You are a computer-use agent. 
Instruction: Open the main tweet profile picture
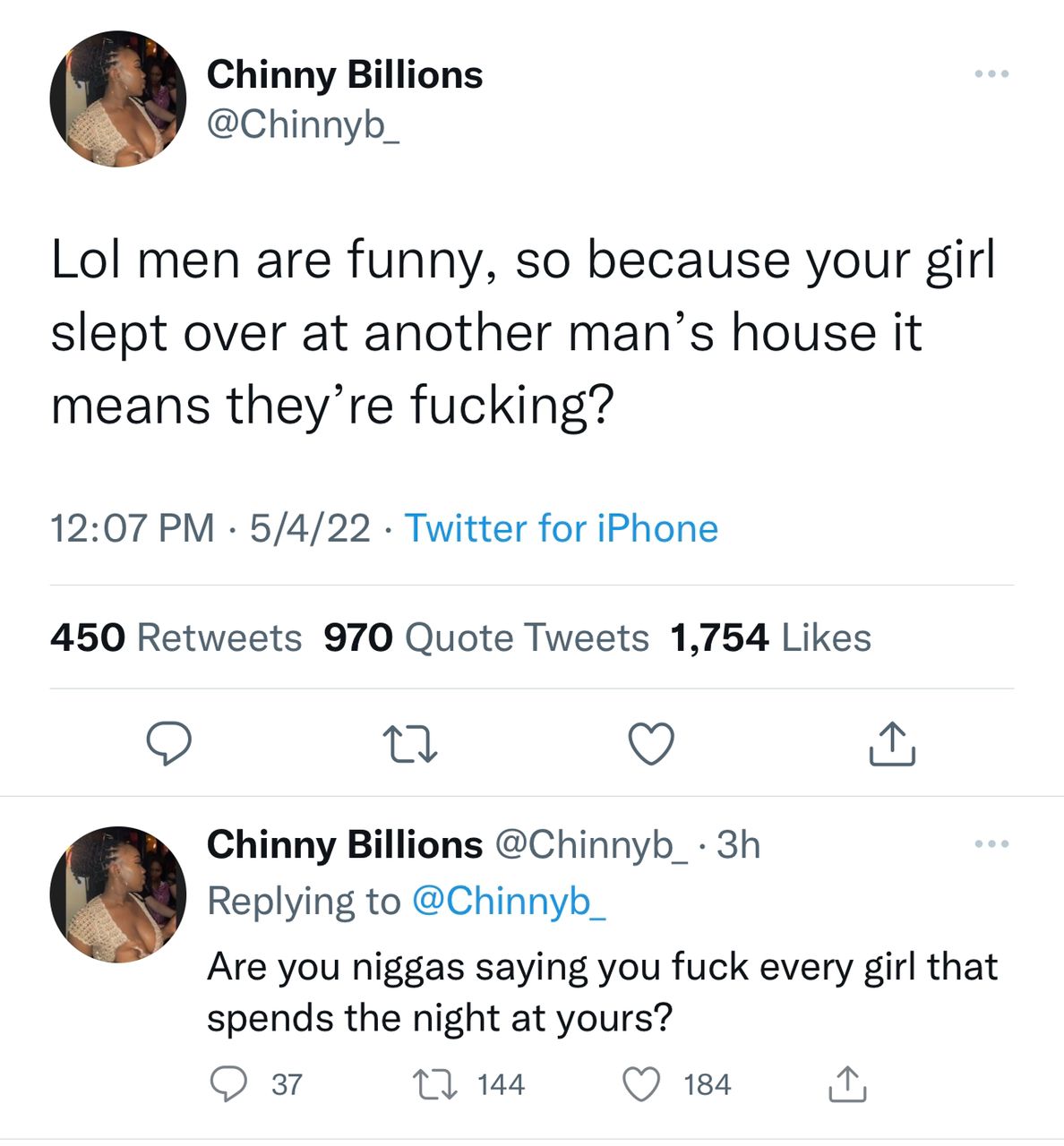pyautogui.click(x=118, y=98)
